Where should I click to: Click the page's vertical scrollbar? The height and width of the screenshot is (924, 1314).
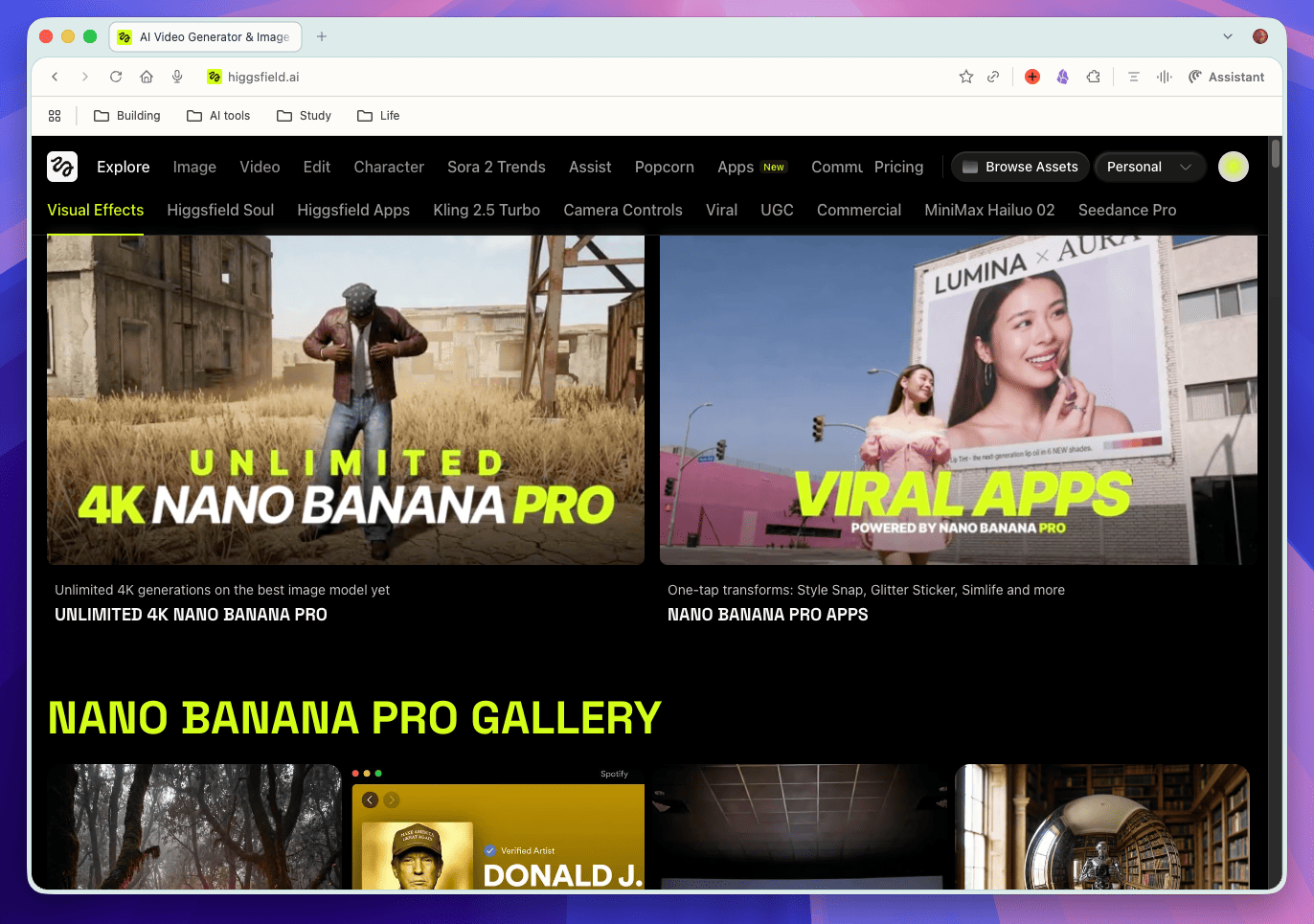click(1275, 154)
